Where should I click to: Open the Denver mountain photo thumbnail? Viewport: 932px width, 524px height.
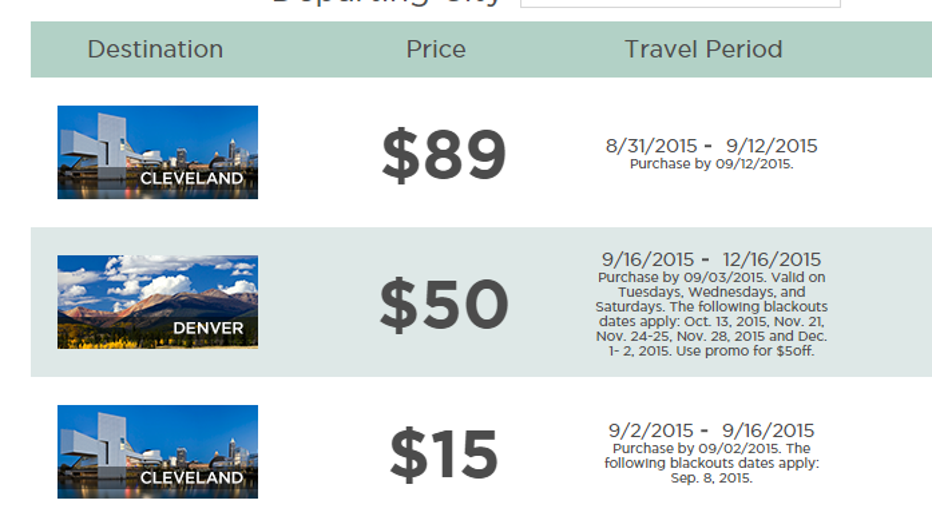click(158, 302)
